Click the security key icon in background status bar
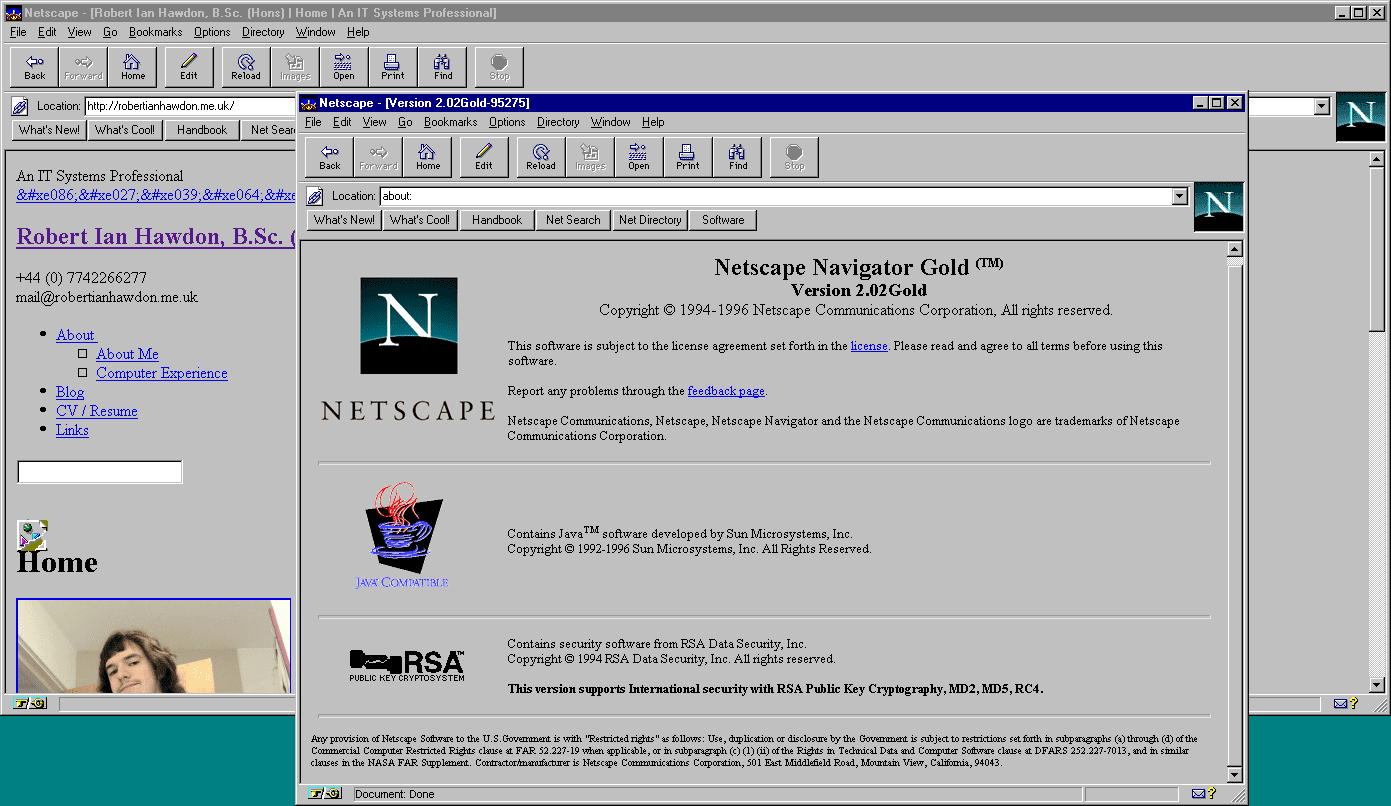This screenshot has width=1391, height=806. [x=30, y=704]
